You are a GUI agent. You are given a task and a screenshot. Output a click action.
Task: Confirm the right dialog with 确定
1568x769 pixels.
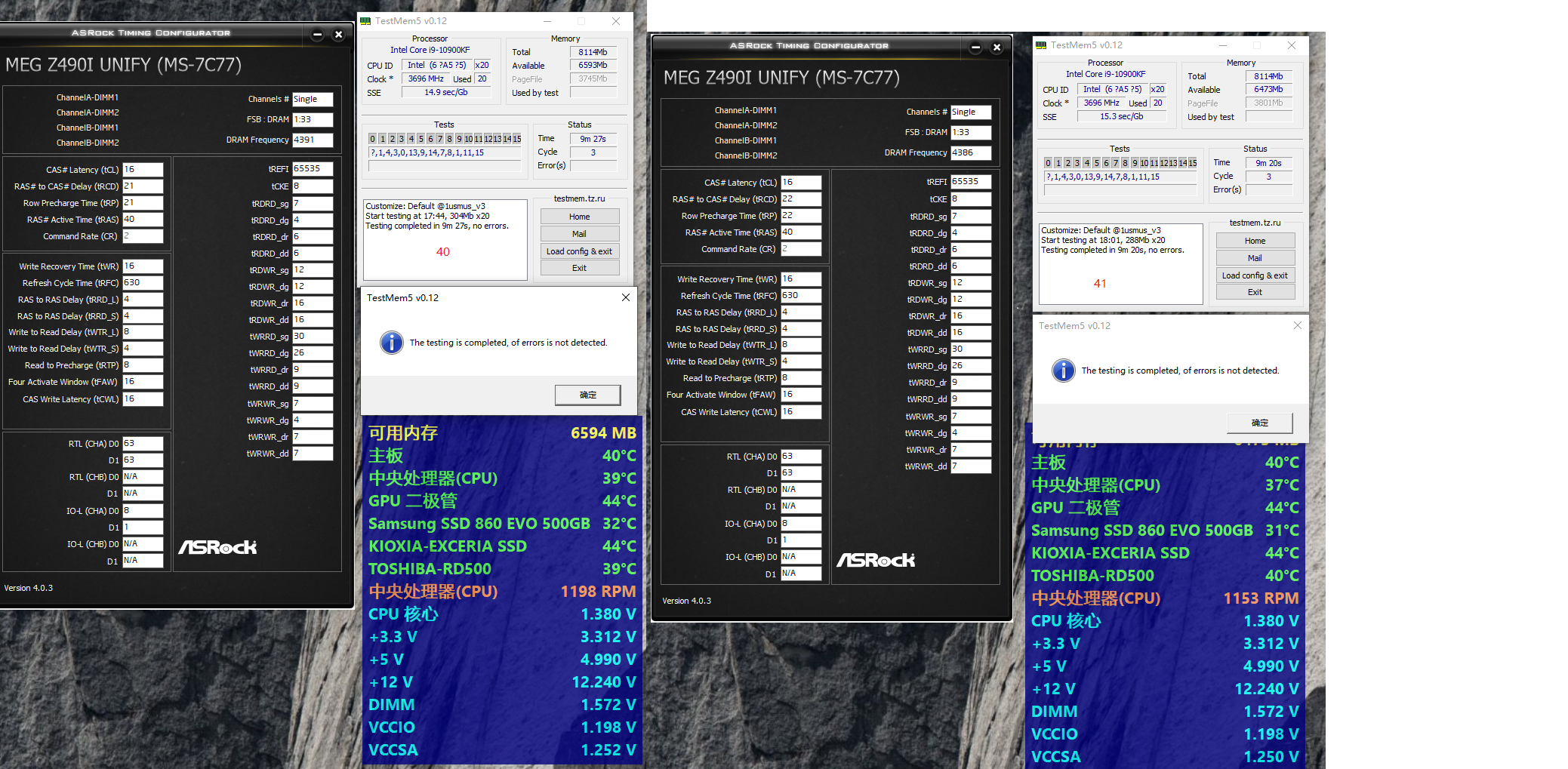coord(1259,423)
